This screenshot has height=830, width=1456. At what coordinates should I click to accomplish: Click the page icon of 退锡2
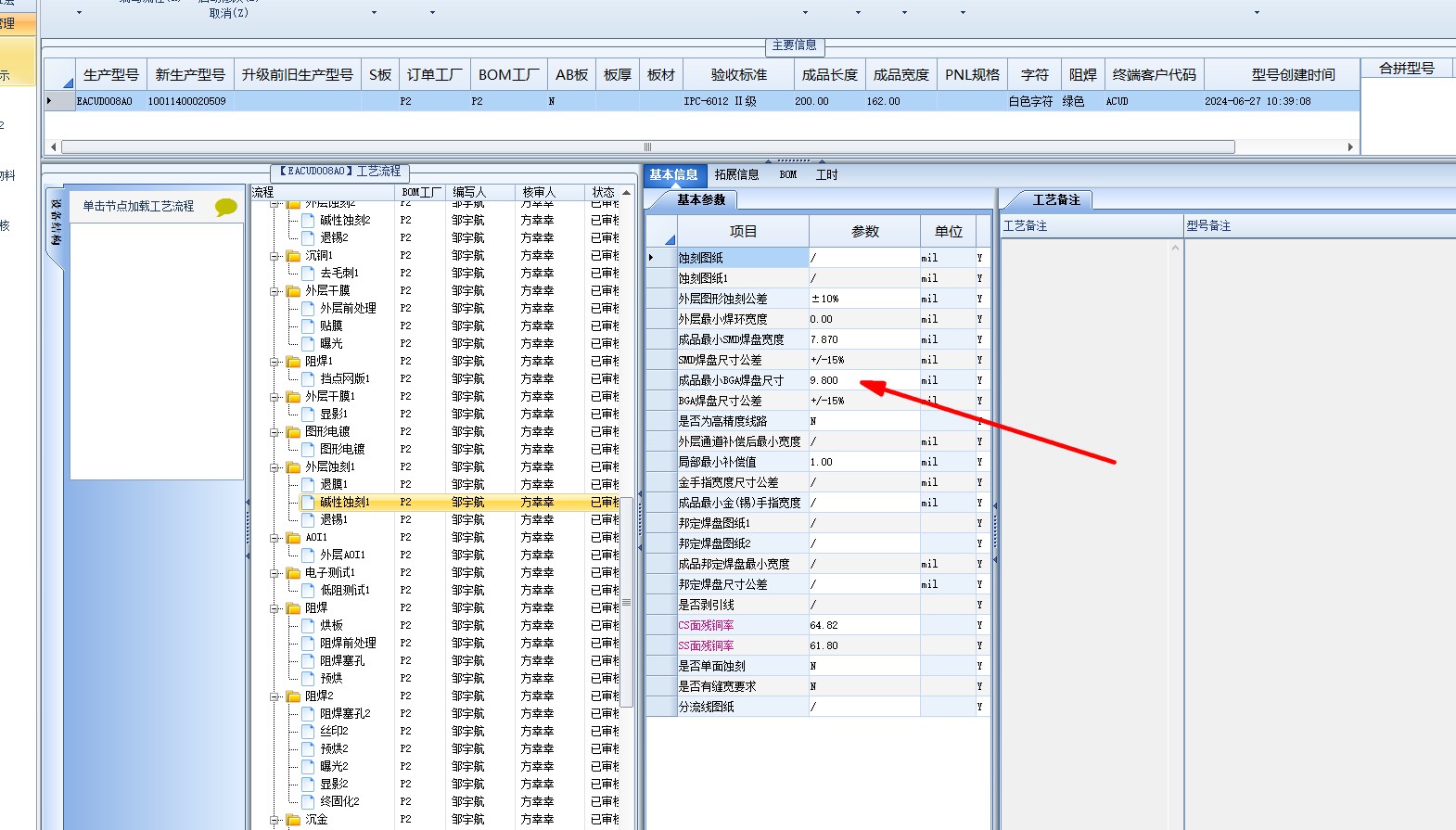(x=309, y=238)
